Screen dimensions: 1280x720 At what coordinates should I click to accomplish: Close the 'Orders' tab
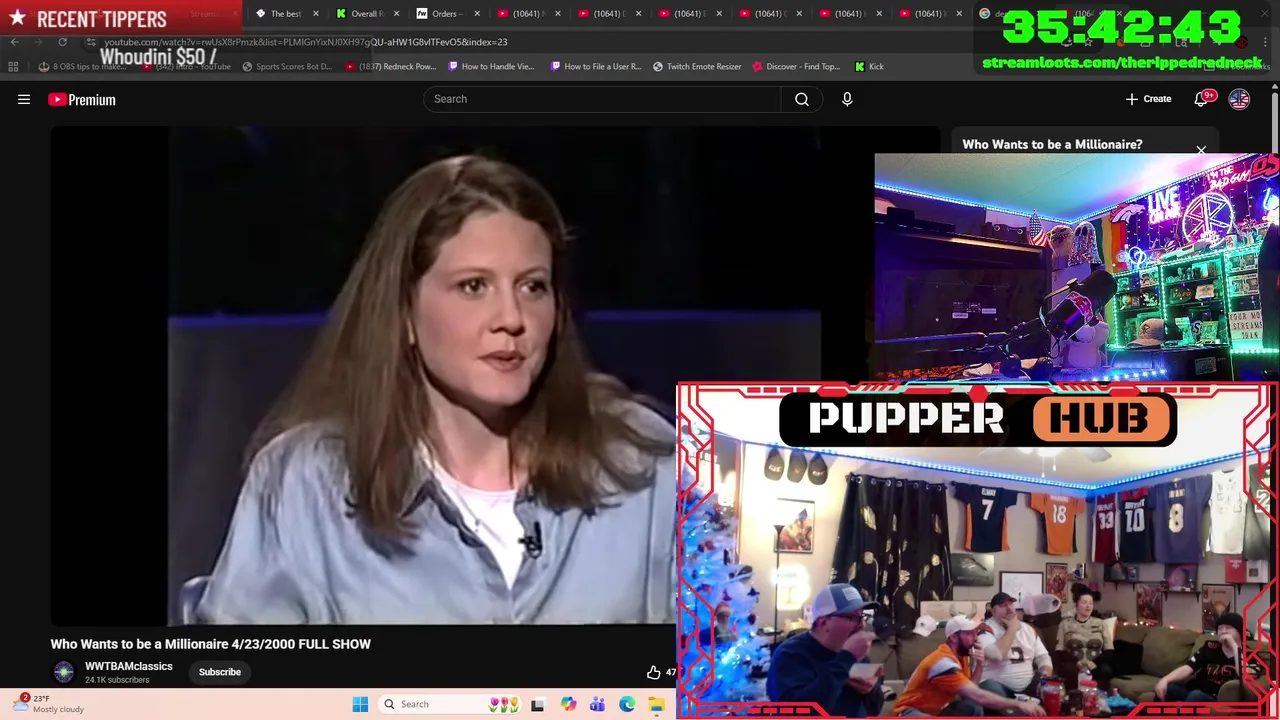pos(477,14)
